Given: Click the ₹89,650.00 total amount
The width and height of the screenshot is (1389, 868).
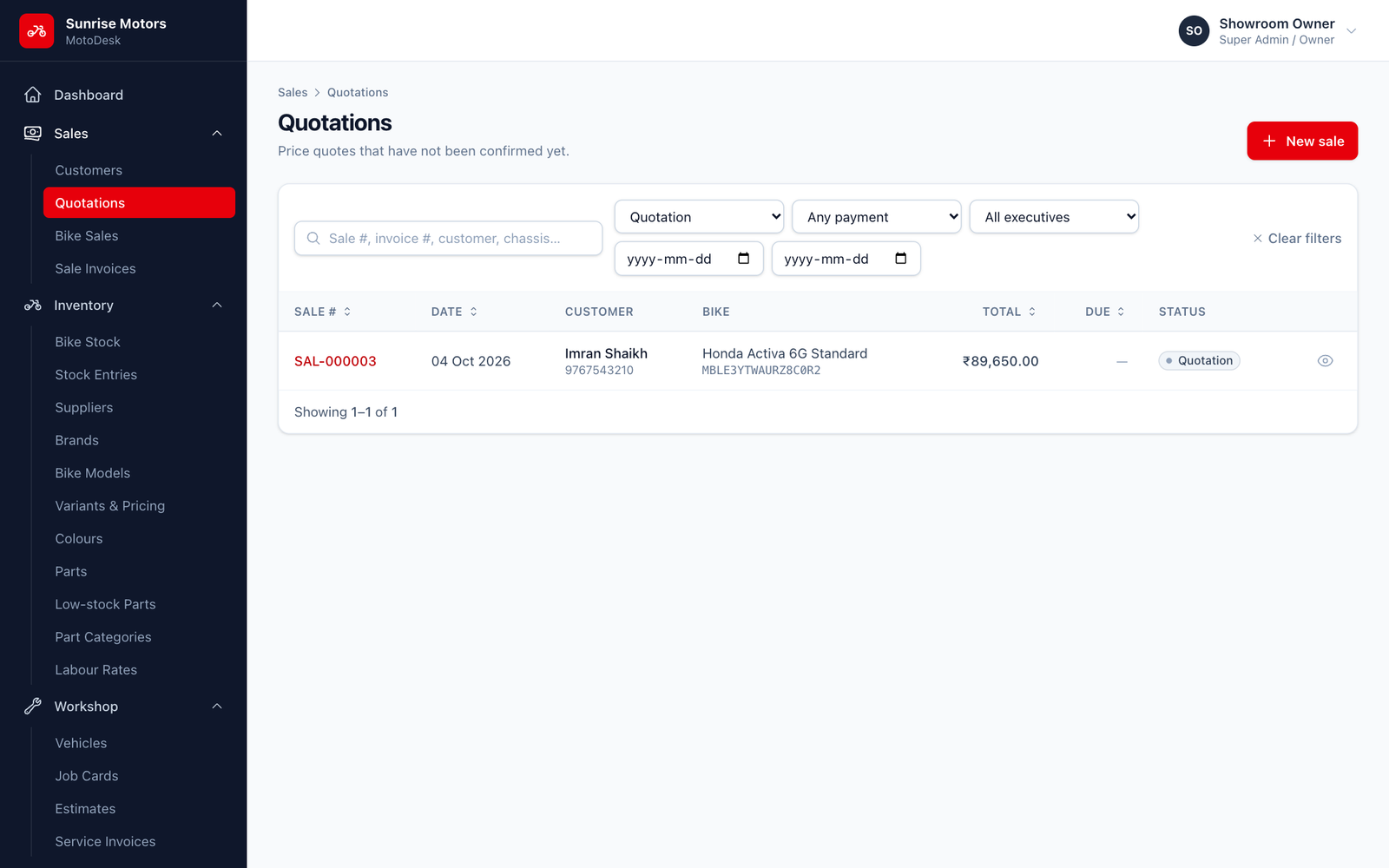Looking at the screenshot, I should point(1000,361).
